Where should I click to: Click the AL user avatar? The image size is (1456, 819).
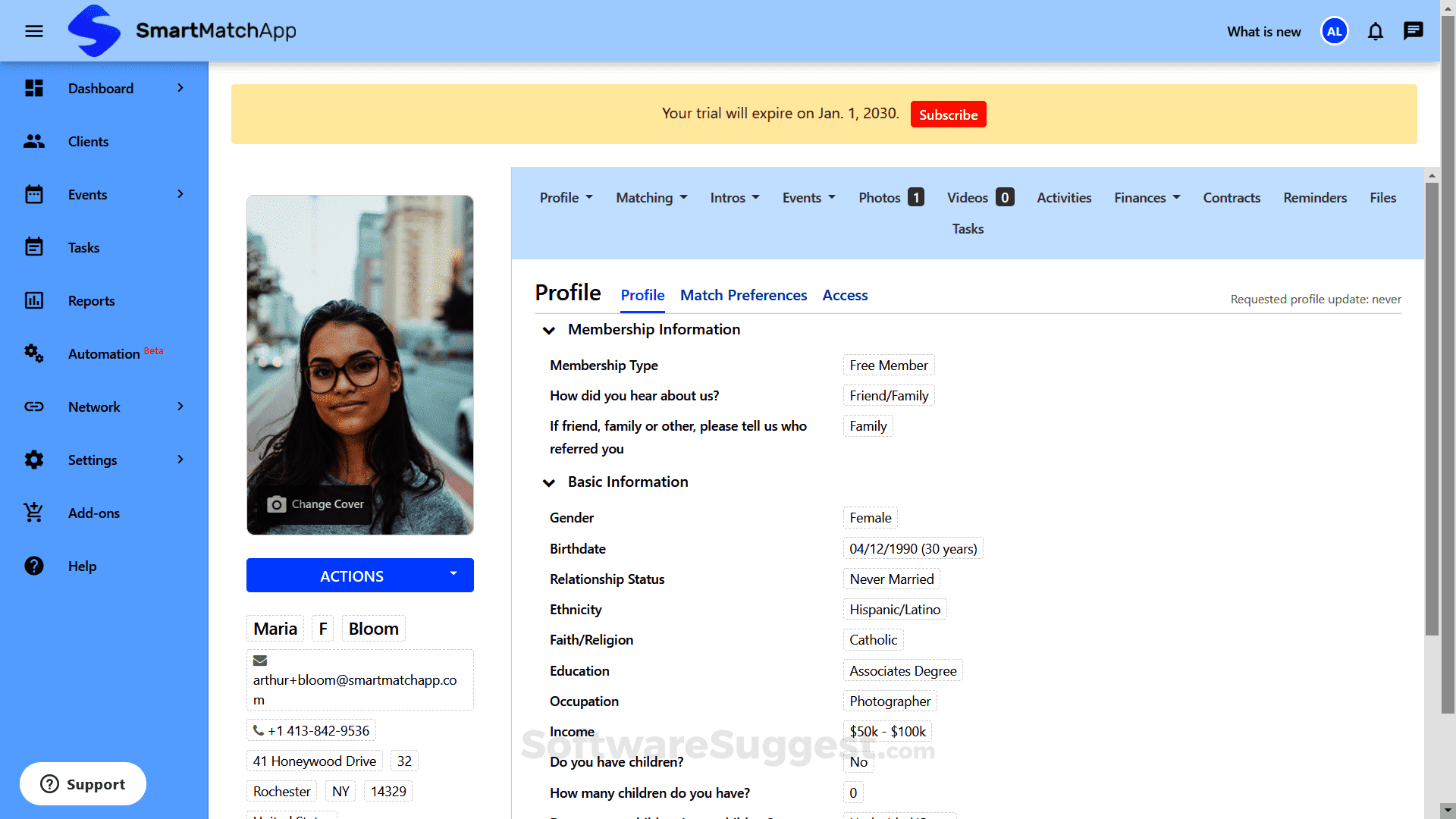pyautogui.click(x=1334, y=31)
